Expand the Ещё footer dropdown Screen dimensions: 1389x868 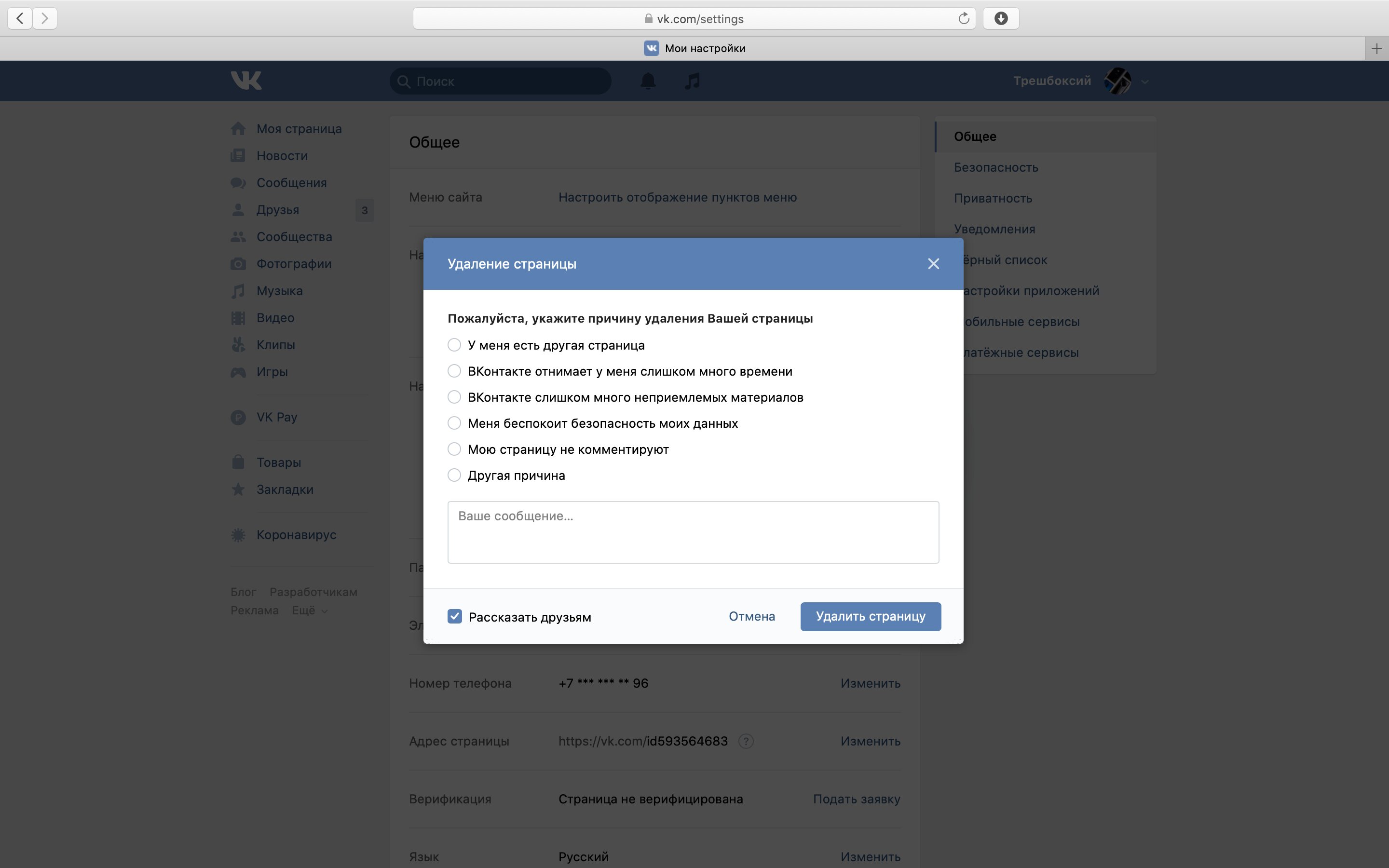coord(310,610)
